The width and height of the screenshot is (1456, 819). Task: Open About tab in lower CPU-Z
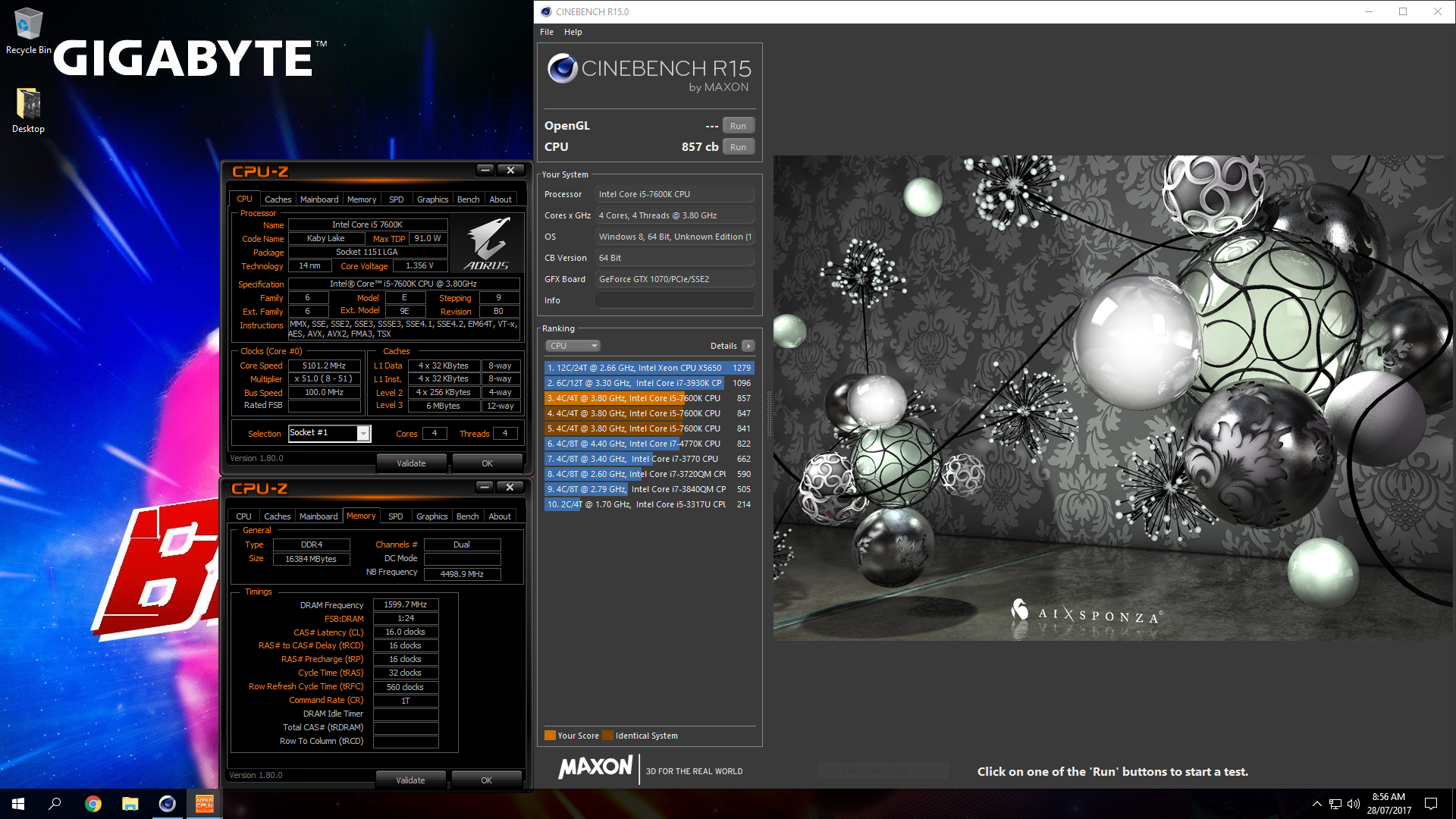[x=500, y=516]
